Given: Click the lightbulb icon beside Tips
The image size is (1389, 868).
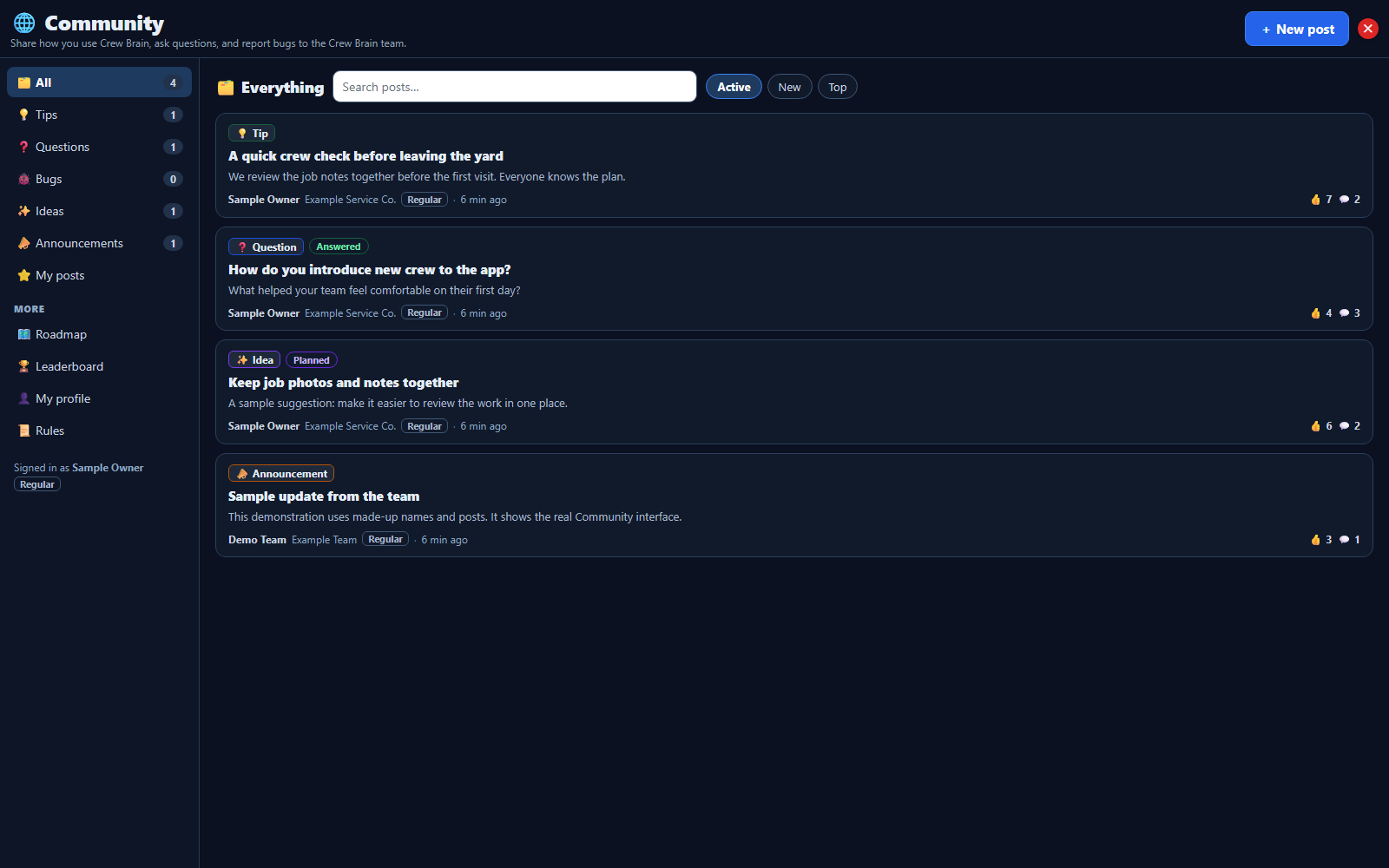Looking at the screenshot, I should tap(24, 115).
